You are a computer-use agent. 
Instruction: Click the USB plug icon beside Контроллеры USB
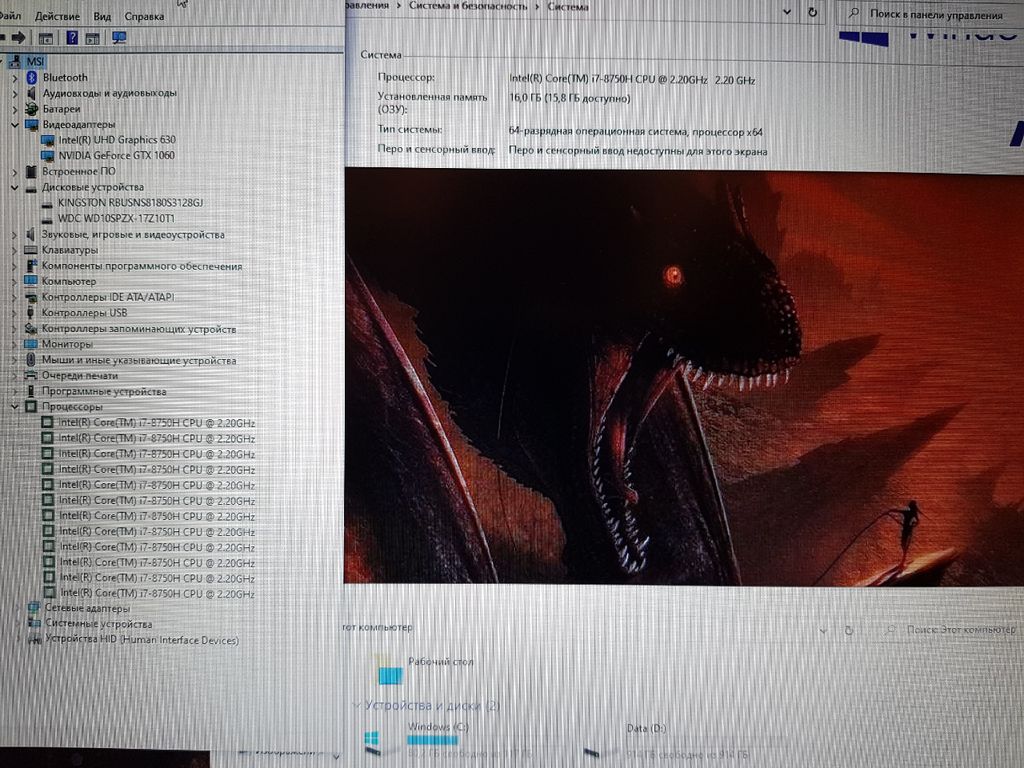pyautogui.click(x=30, y=313)
